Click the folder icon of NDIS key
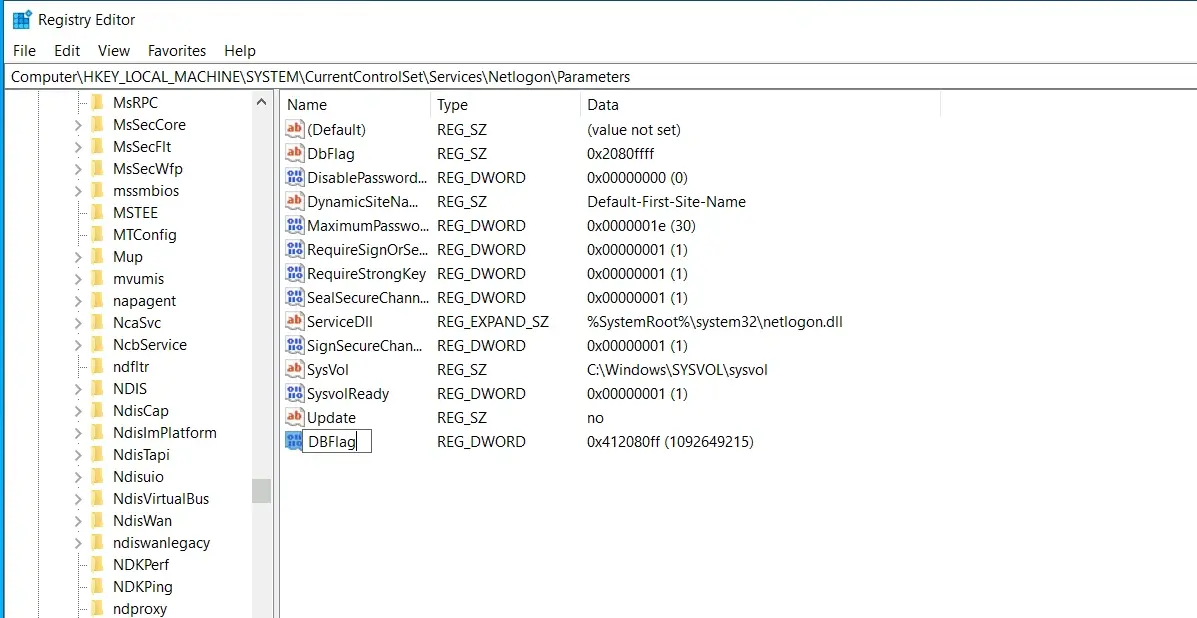This screenshot has height=618, width=1197. (x=97, y=388)
